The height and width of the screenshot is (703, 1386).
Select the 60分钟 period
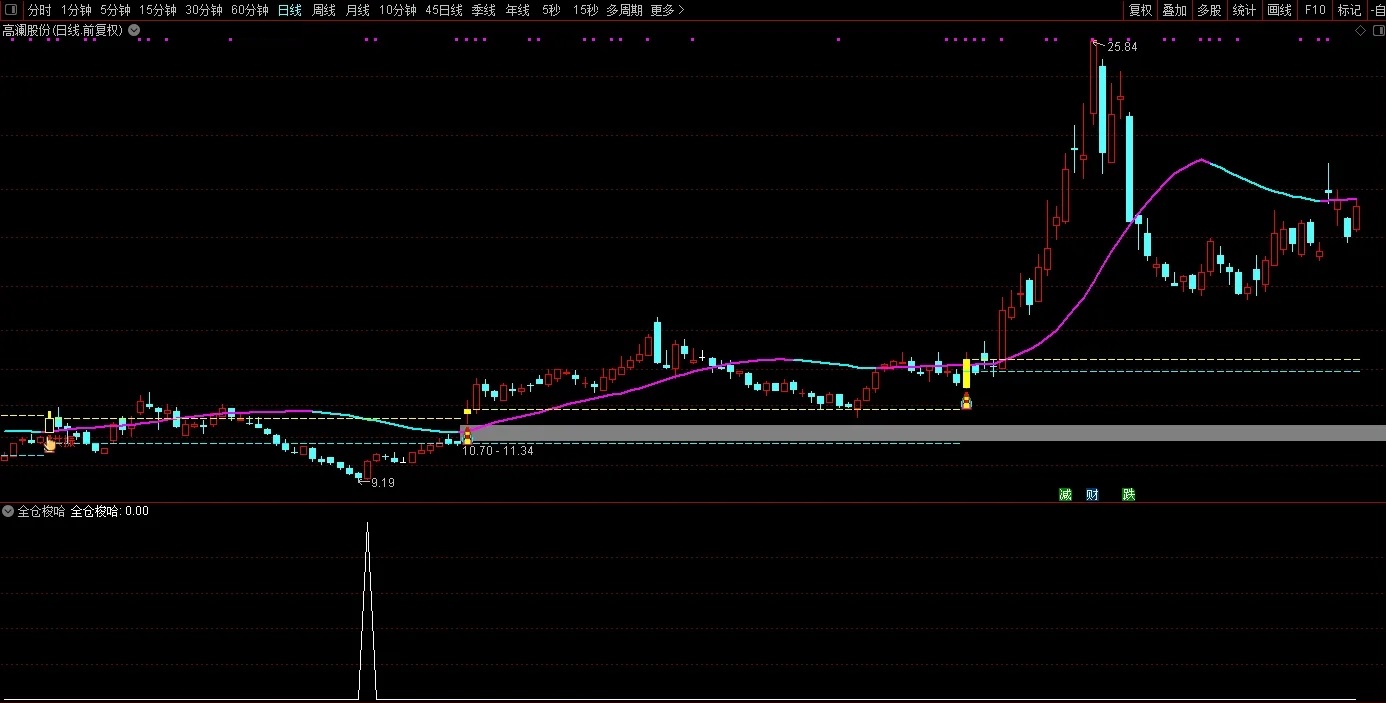pyautogui.click(x=249, y=10)
